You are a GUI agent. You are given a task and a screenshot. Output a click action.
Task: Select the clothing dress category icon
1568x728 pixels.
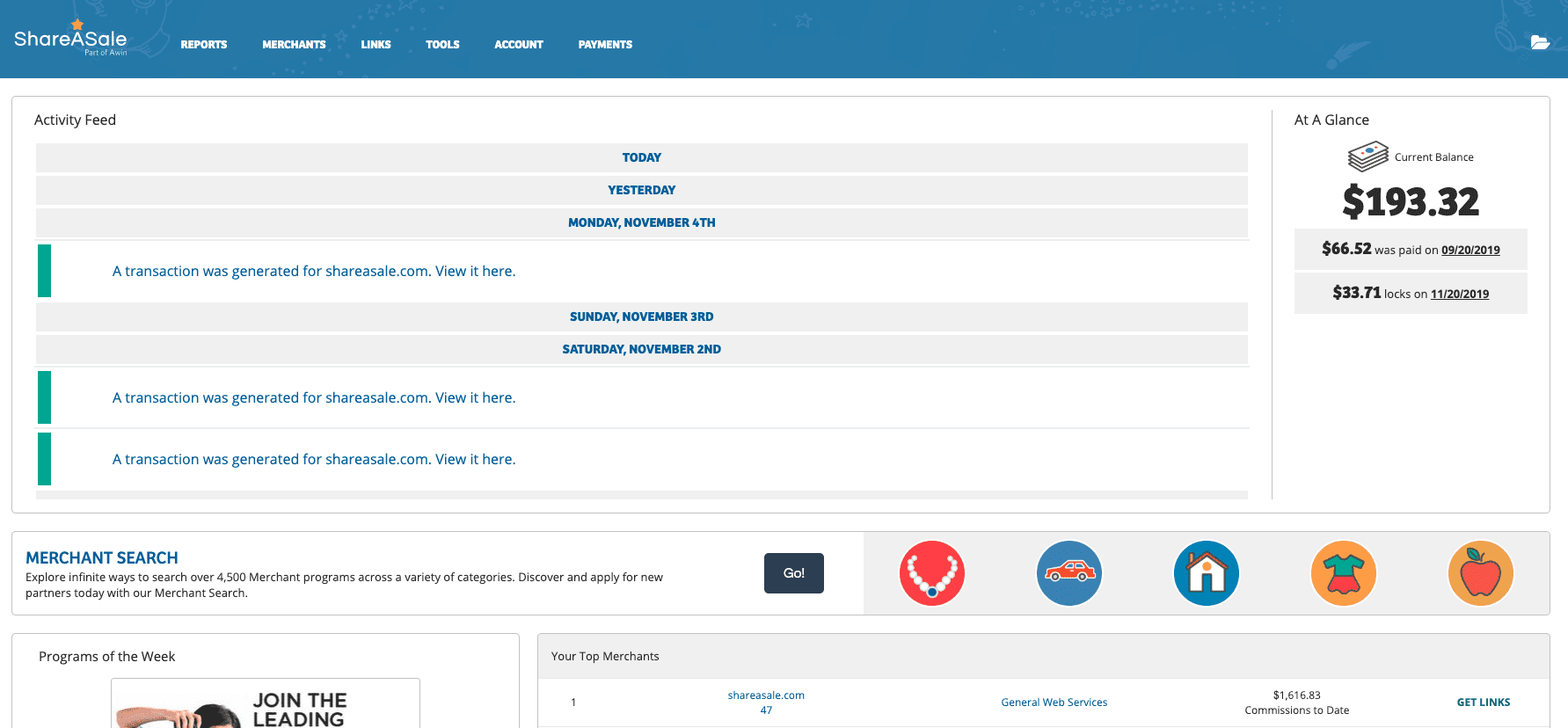click(x=1344, y=573)
